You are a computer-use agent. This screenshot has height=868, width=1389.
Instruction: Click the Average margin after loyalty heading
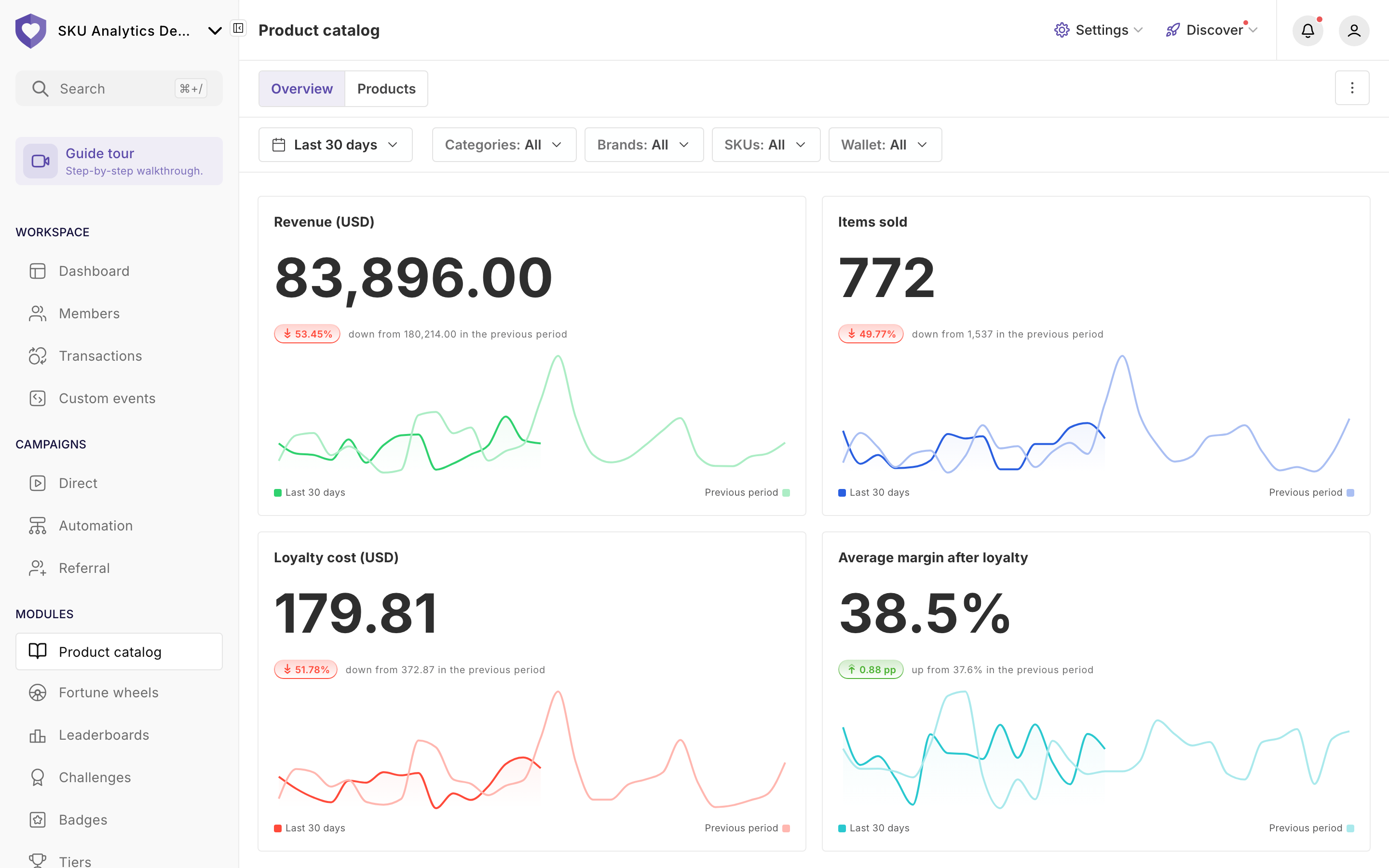[x=933, y=557]
